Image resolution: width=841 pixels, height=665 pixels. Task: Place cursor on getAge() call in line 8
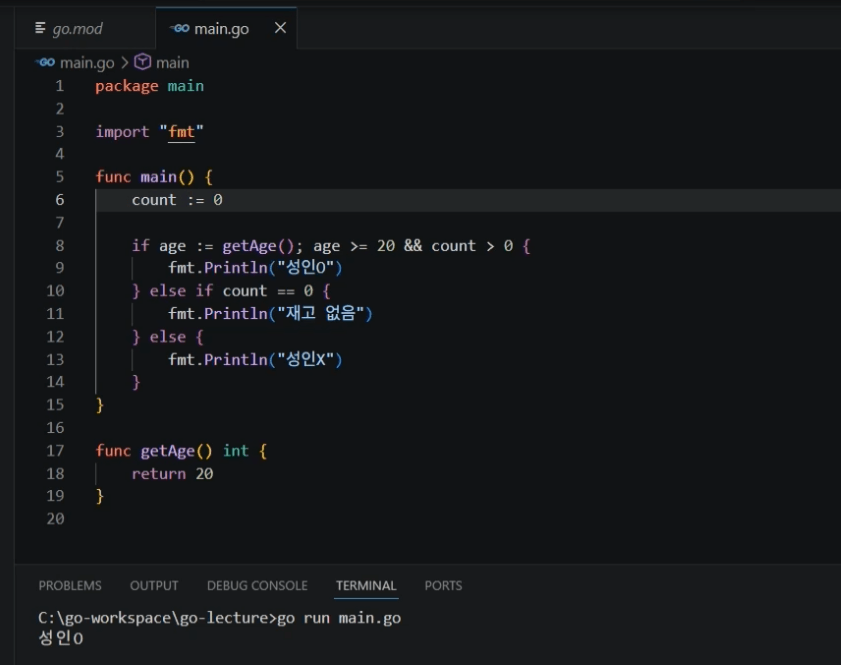(x=259, y=246)
